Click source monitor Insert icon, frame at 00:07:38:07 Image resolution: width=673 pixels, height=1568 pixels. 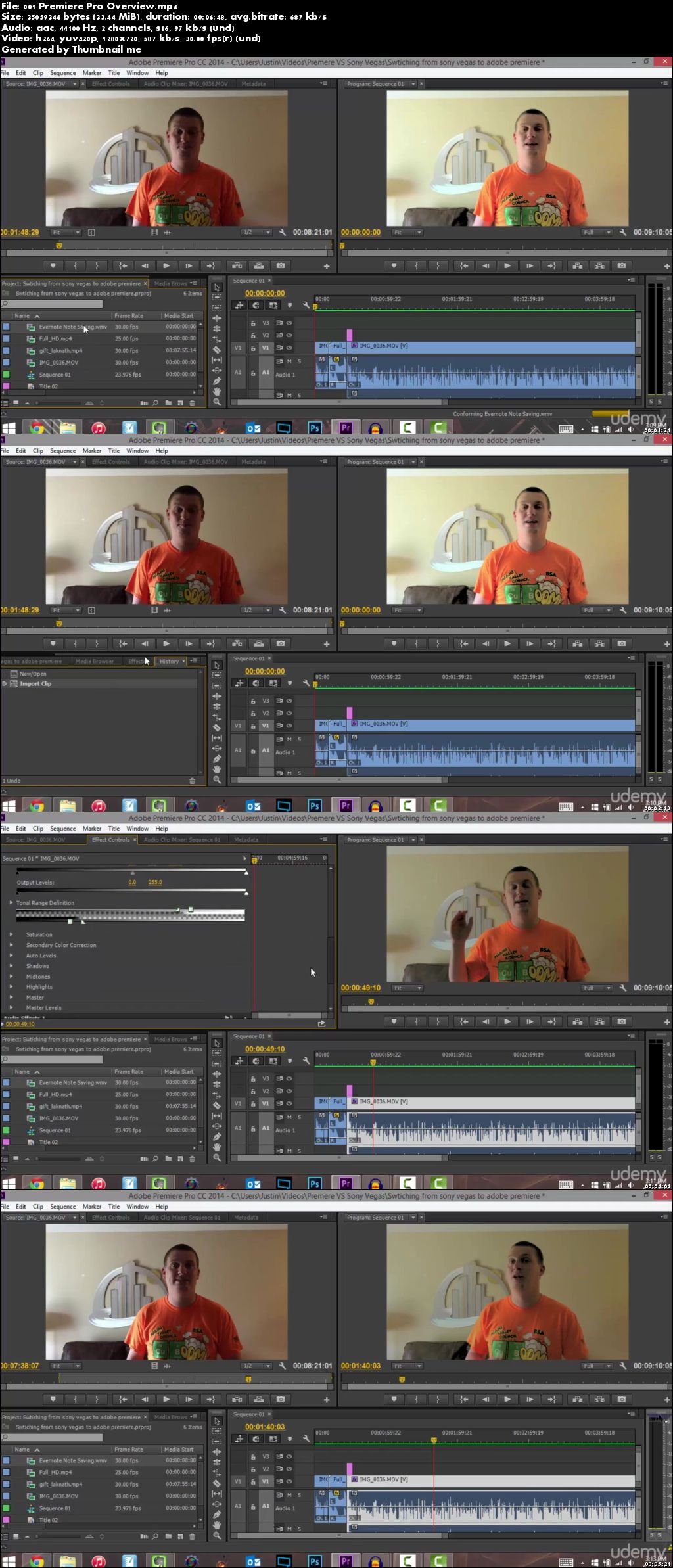tap(237, 1399)
